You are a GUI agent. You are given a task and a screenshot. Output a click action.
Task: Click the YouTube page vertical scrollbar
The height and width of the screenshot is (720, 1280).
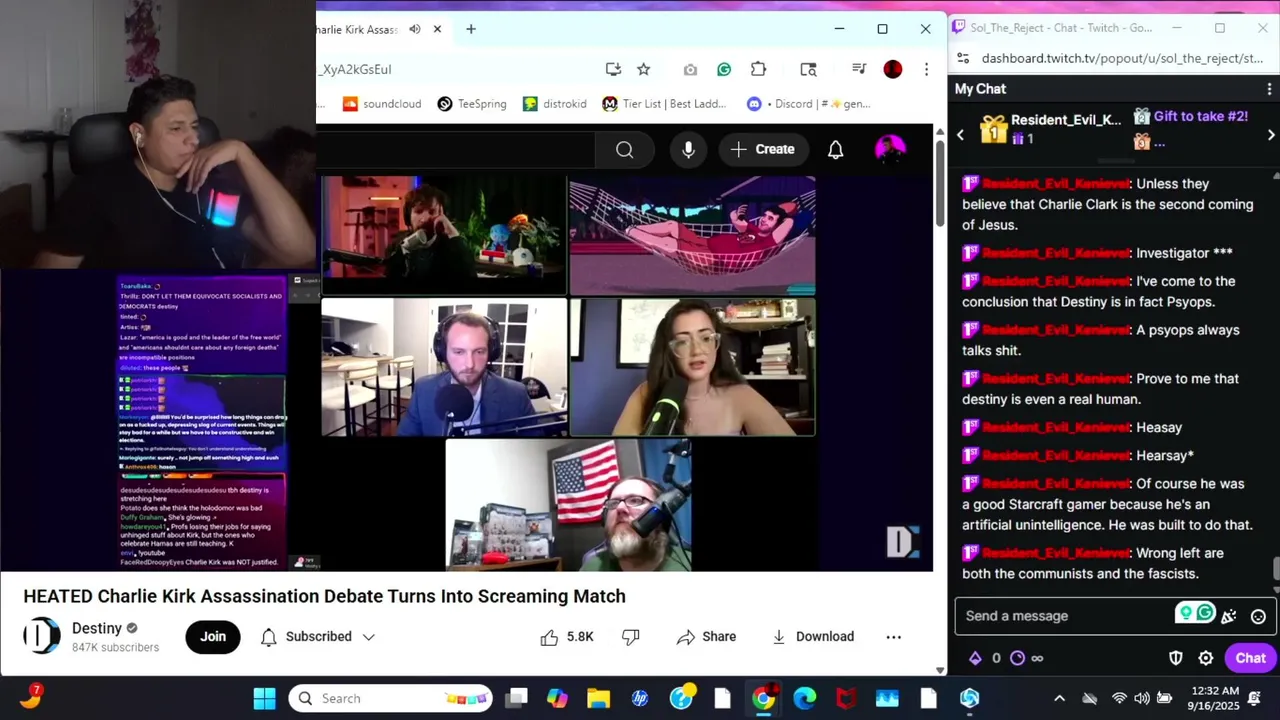coord(940,182)
